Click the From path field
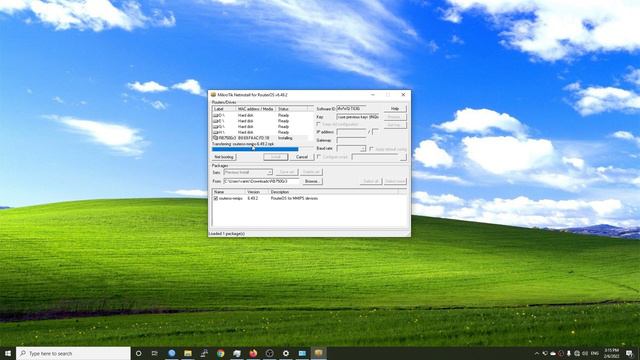 click(x=261, y=181)
